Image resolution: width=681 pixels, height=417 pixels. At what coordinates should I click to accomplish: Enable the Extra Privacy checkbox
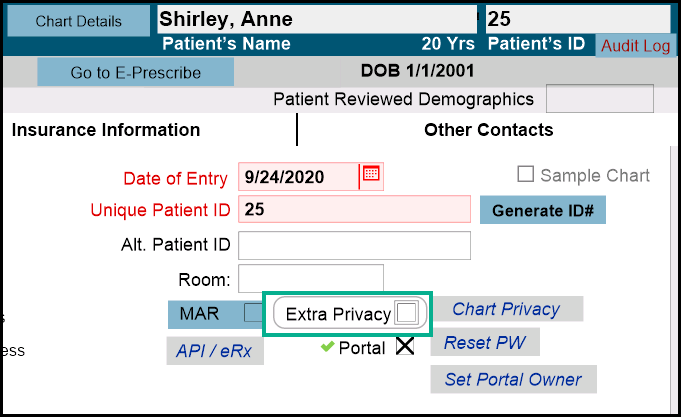407,314
